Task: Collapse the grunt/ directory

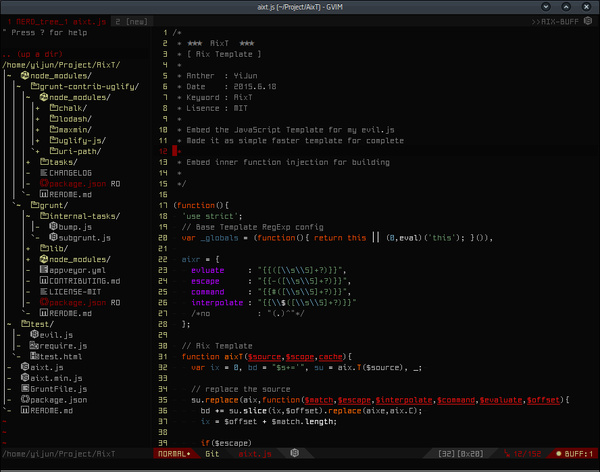Action: [19, 205]
